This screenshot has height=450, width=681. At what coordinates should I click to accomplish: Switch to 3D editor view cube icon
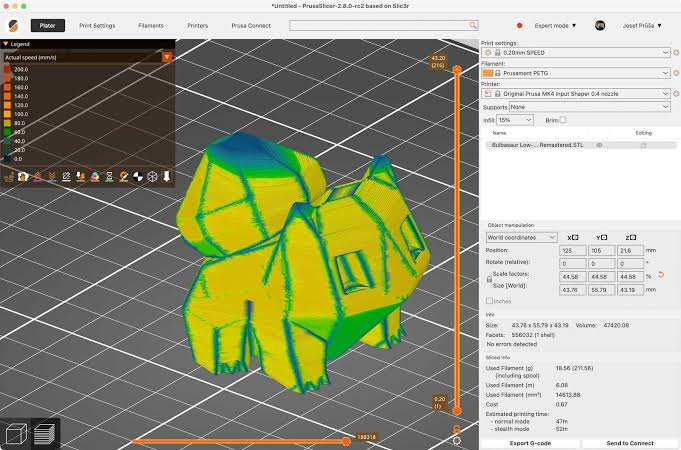(16, 433)
